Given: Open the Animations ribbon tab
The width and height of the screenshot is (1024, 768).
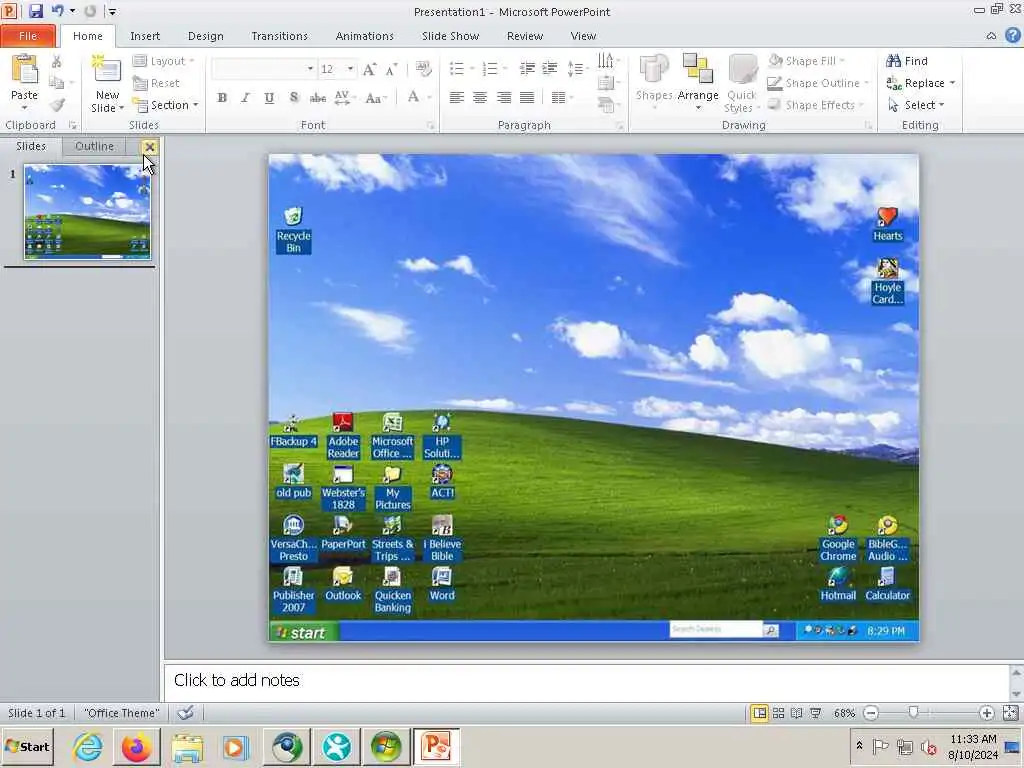Looking at the screenshot, I should pos(364,36).
